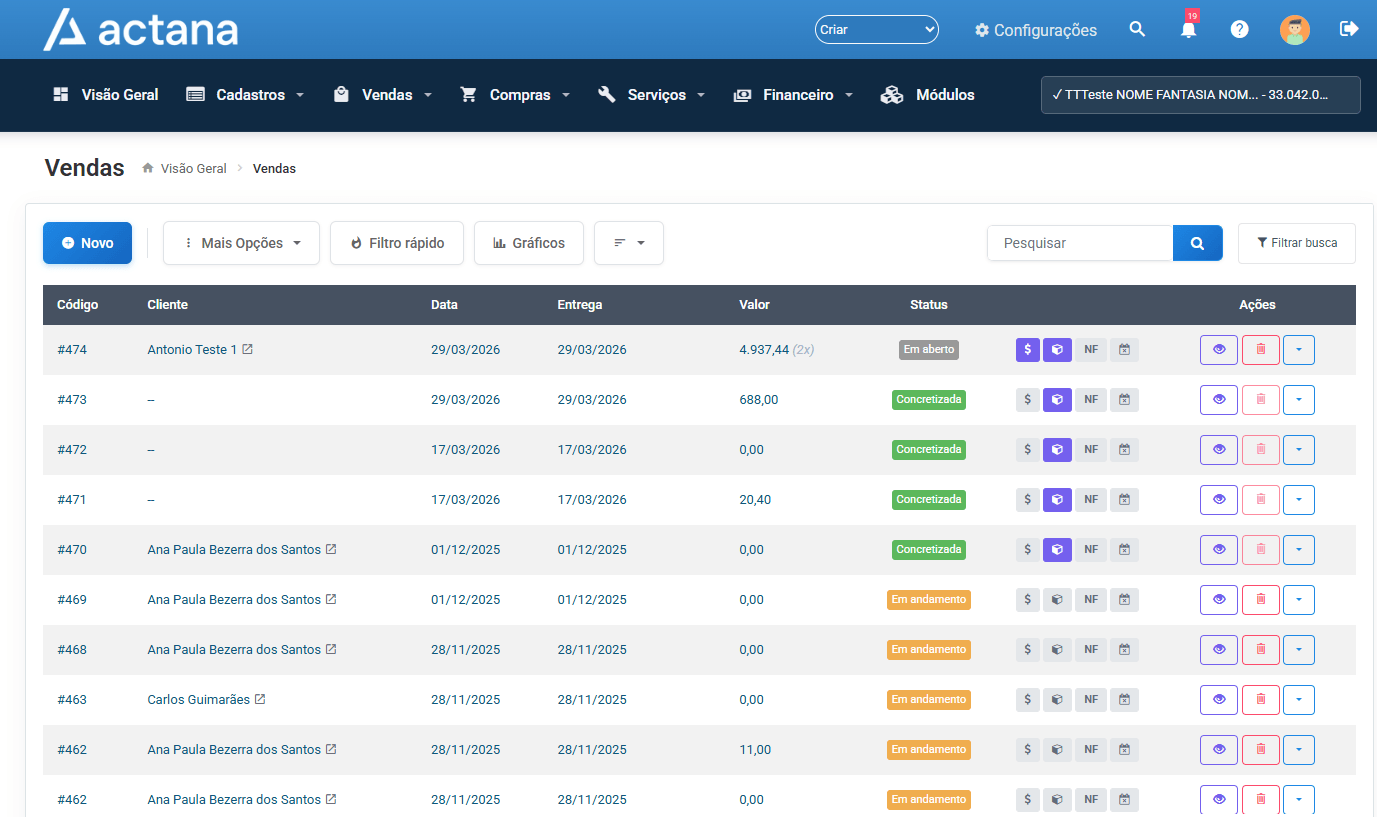Click the logout icon in top bar
The image size is (1377, 817).
[x=1349, y=29]
